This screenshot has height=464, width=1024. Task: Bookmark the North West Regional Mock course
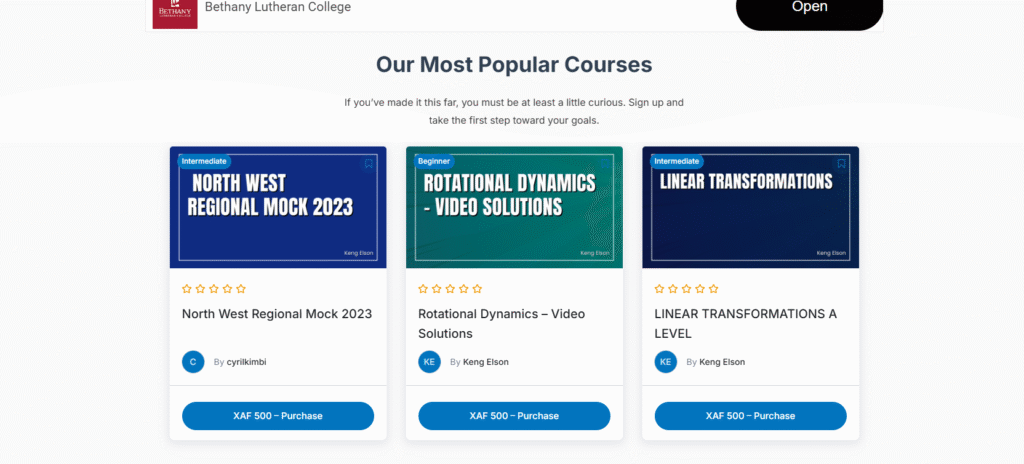pos(368,163)
